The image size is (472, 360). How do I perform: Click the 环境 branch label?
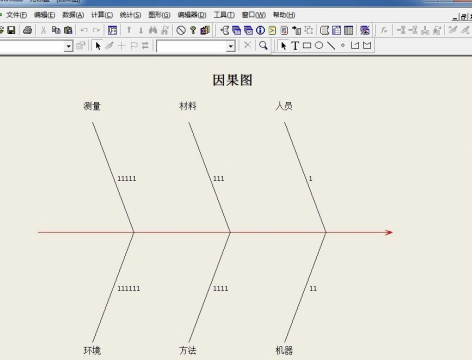(x=92, y=350)
